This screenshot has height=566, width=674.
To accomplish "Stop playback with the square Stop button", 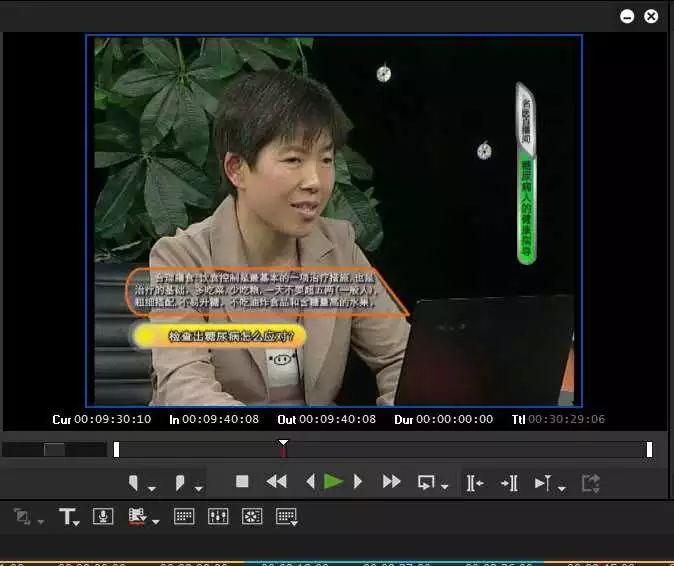I will tap(242, 481).
